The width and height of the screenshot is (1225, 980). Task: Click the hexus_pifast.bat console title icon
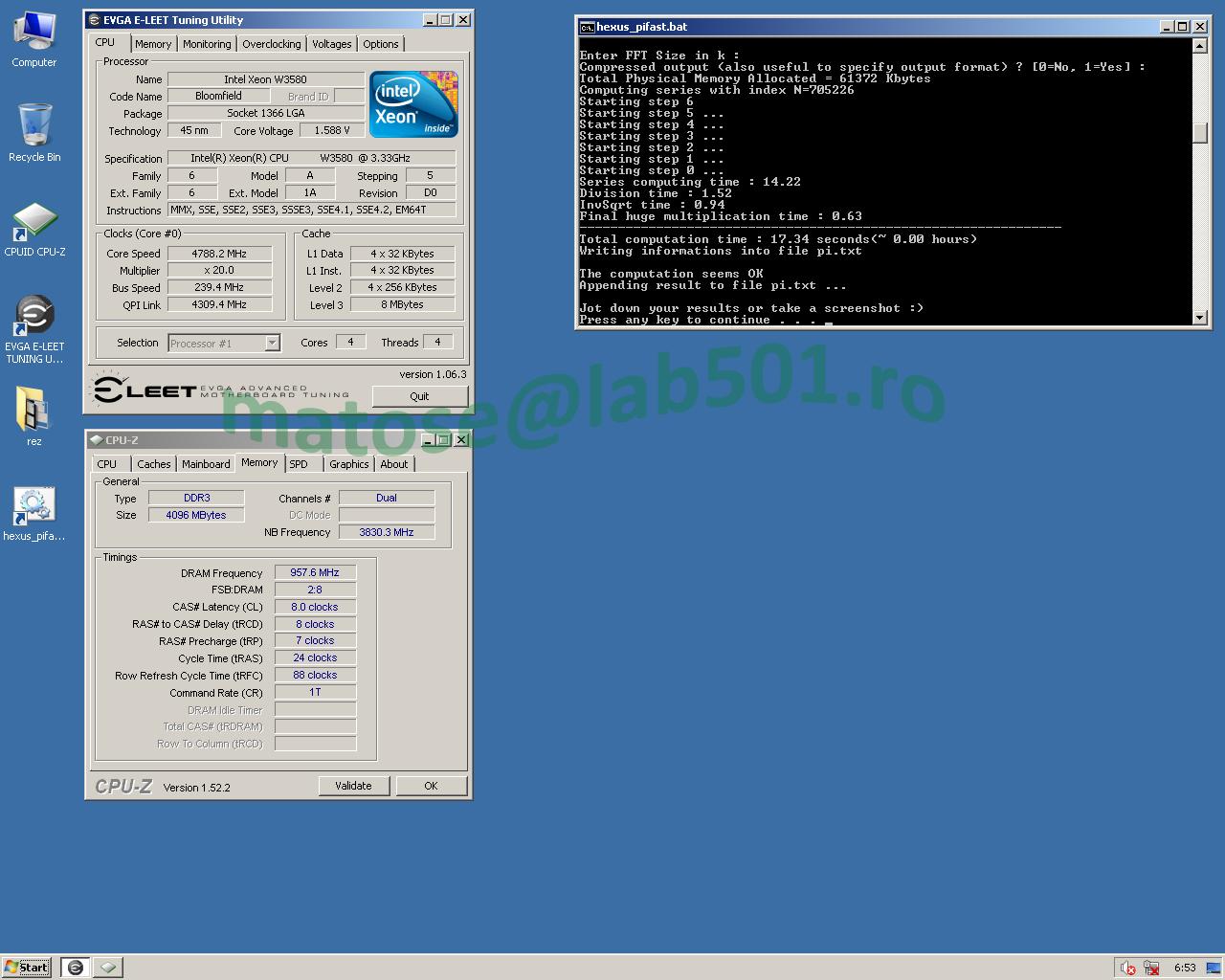pos(587,27)
